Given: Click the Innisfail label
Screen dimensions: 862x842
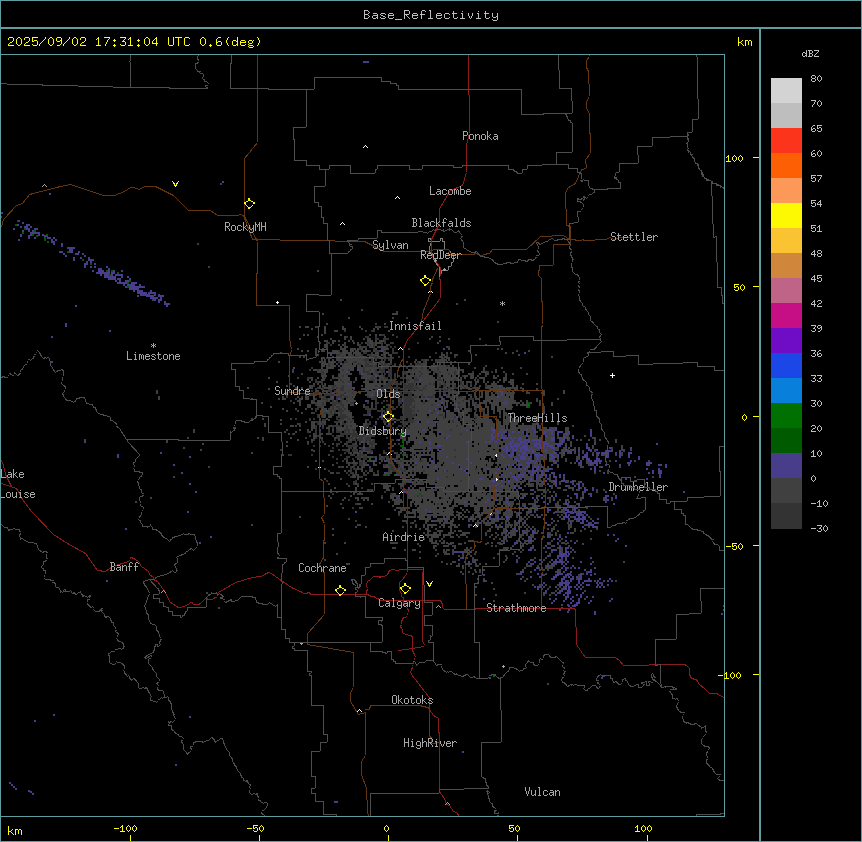Looking at the screenshot, I should 415,326.
